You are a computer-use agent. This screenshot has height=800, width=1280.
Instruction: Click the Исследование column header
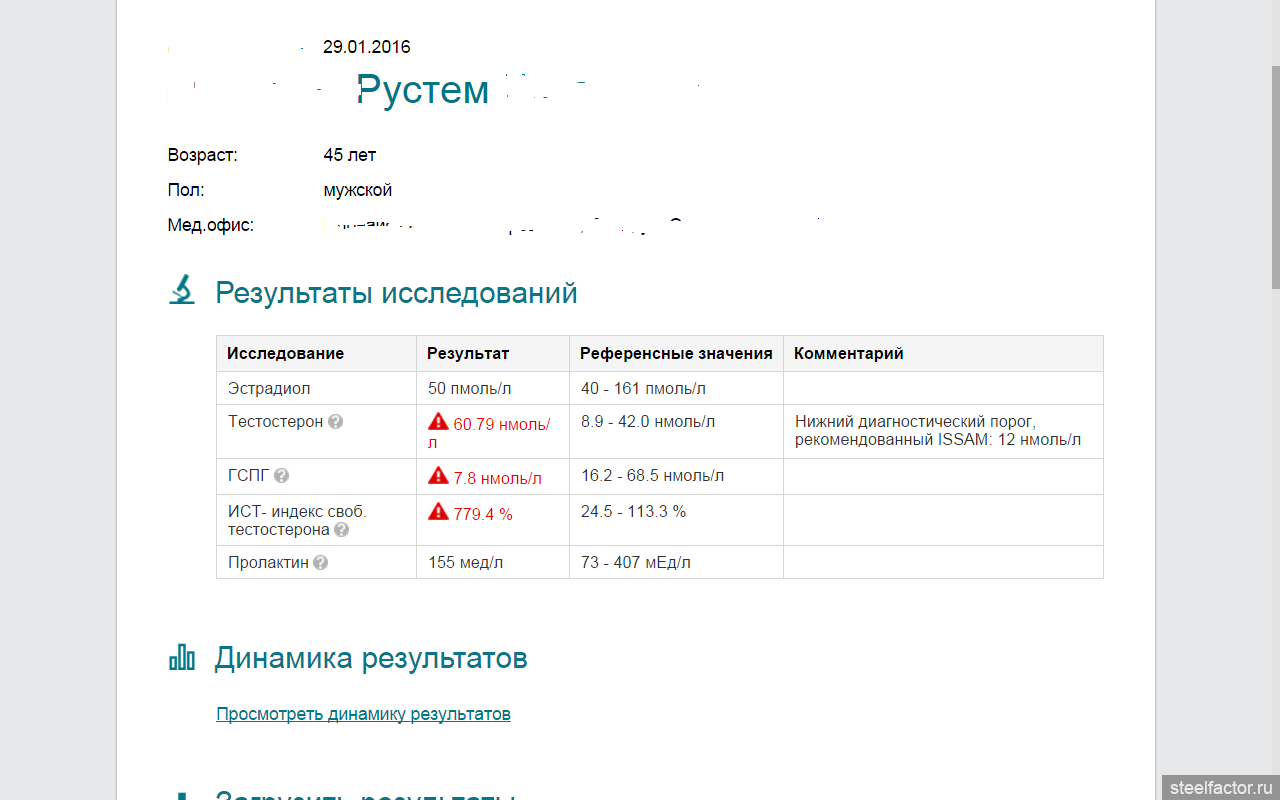[285, 354]
